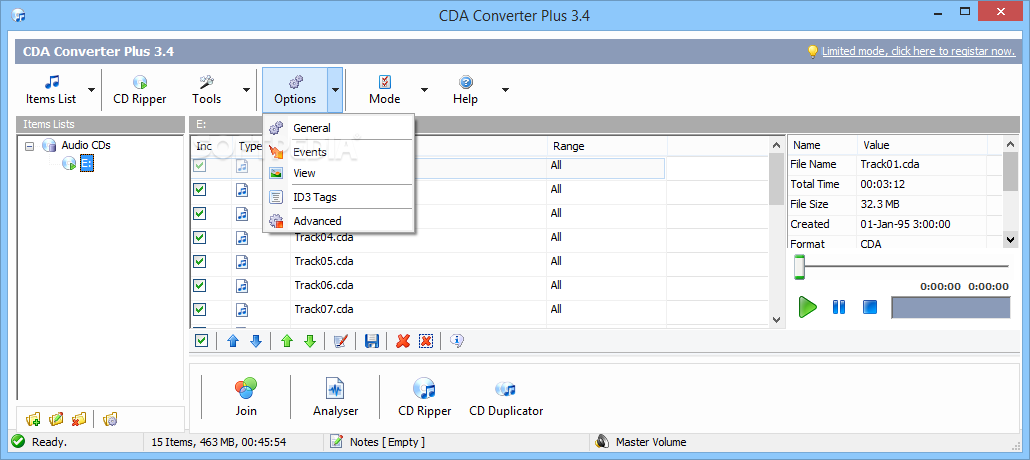Collapse the Audio CDs tree node
This screenshot has height=460, width=1030.
click(29, 146)
